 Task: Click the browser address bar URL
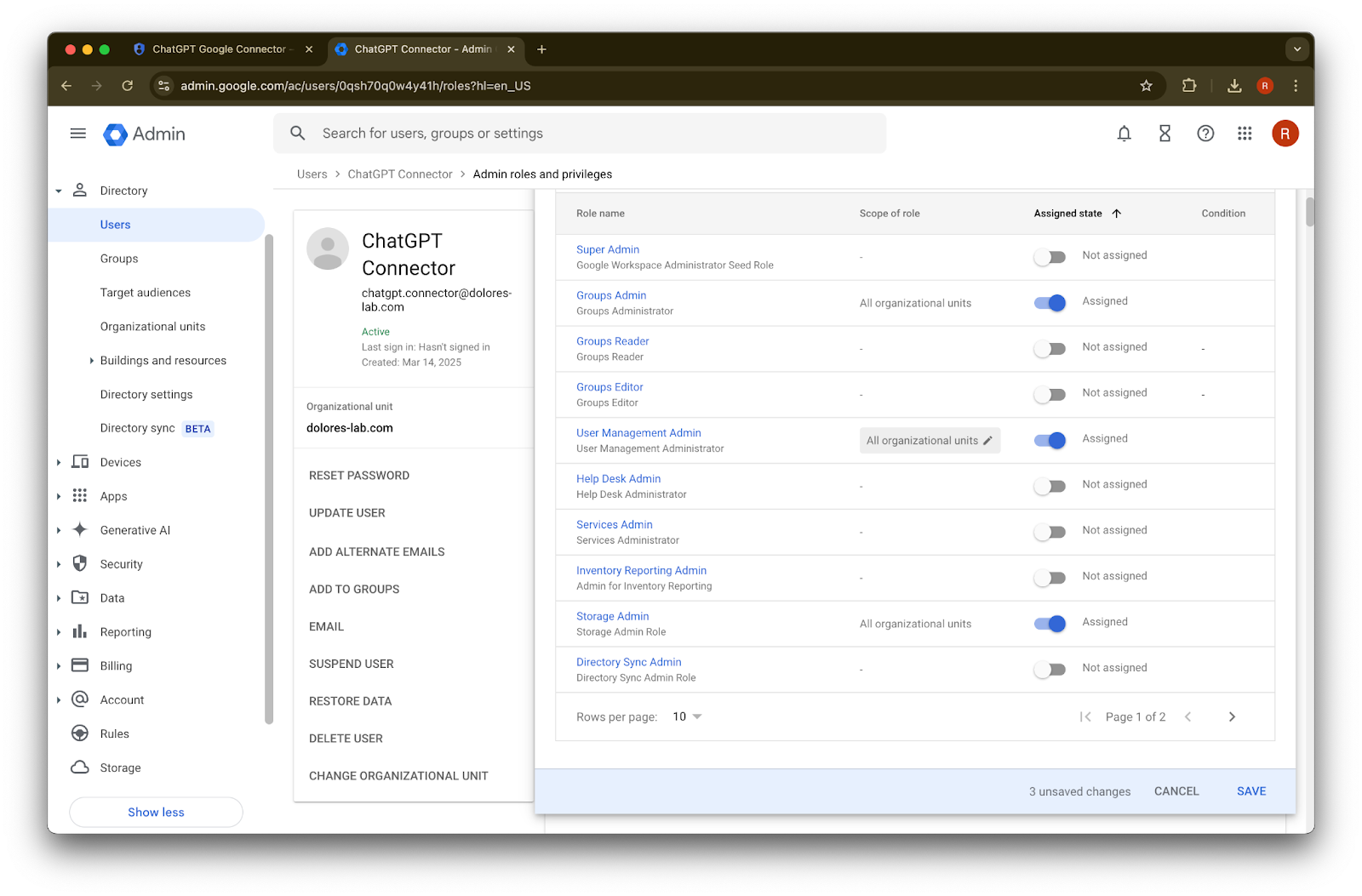(x=356, y=86)
